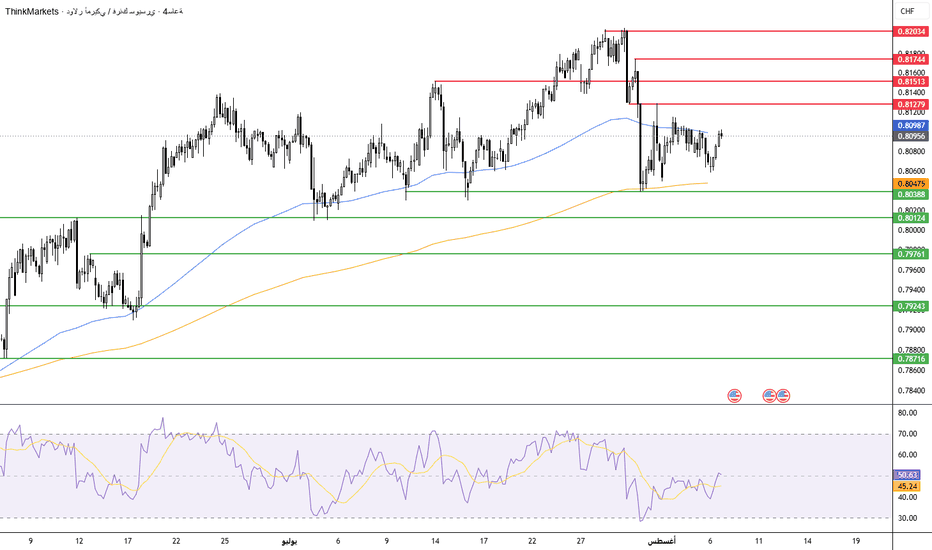Click the date 11 on time axis
The width and height of the screenshot is (932, 550).
759,541
